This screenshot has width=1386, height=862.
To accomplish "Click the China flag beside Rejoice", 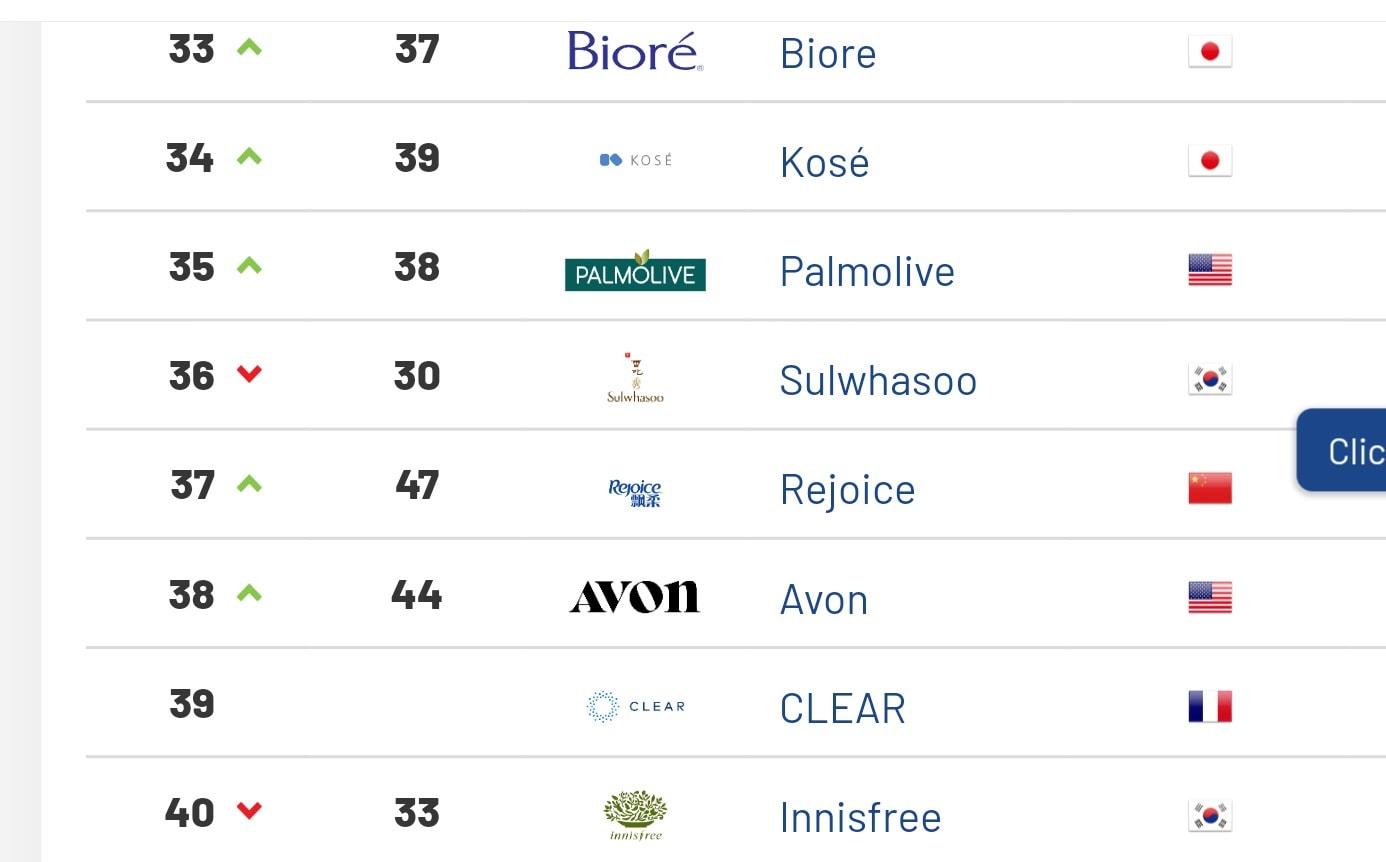I will click(1209, 488).
